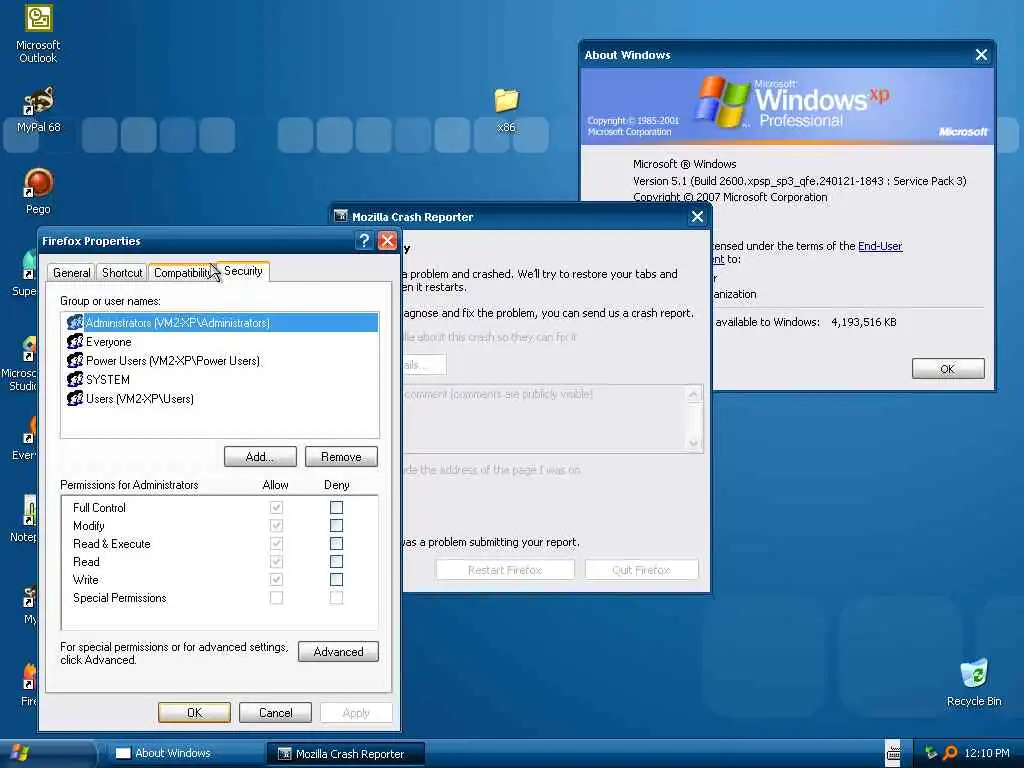The width and height of the screenshot is (1024, 768).
Task: Close the About Windows dialog
Action: [981, 55]
